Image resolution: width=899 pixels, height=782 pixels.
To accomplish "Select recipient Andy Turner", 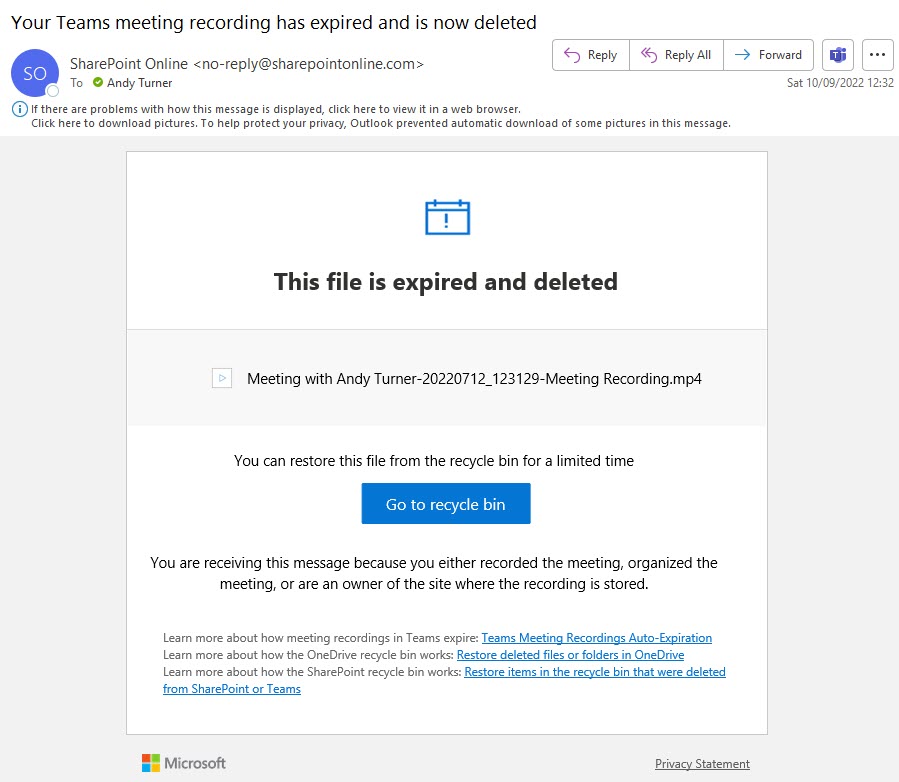I will (140, 83).
